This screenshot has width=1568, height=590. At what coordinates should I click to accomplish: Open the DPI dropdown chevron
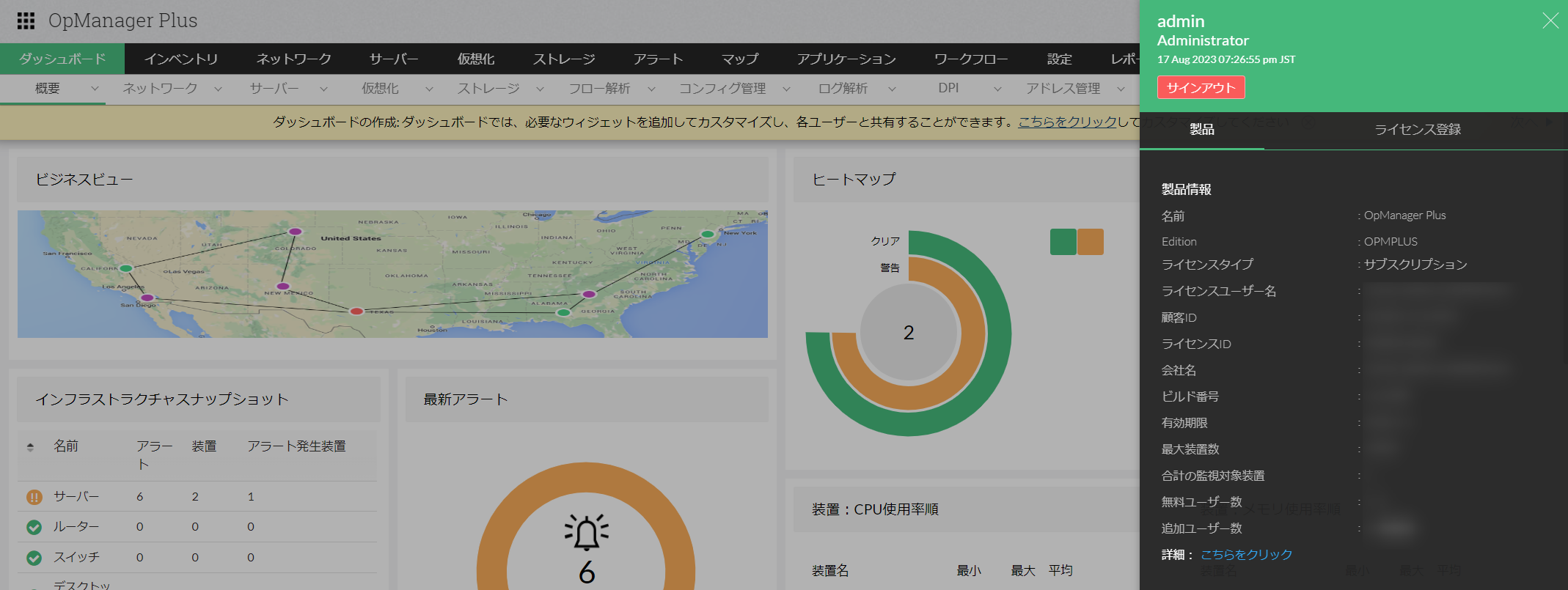pyautogui.click(x=997, y=89)
